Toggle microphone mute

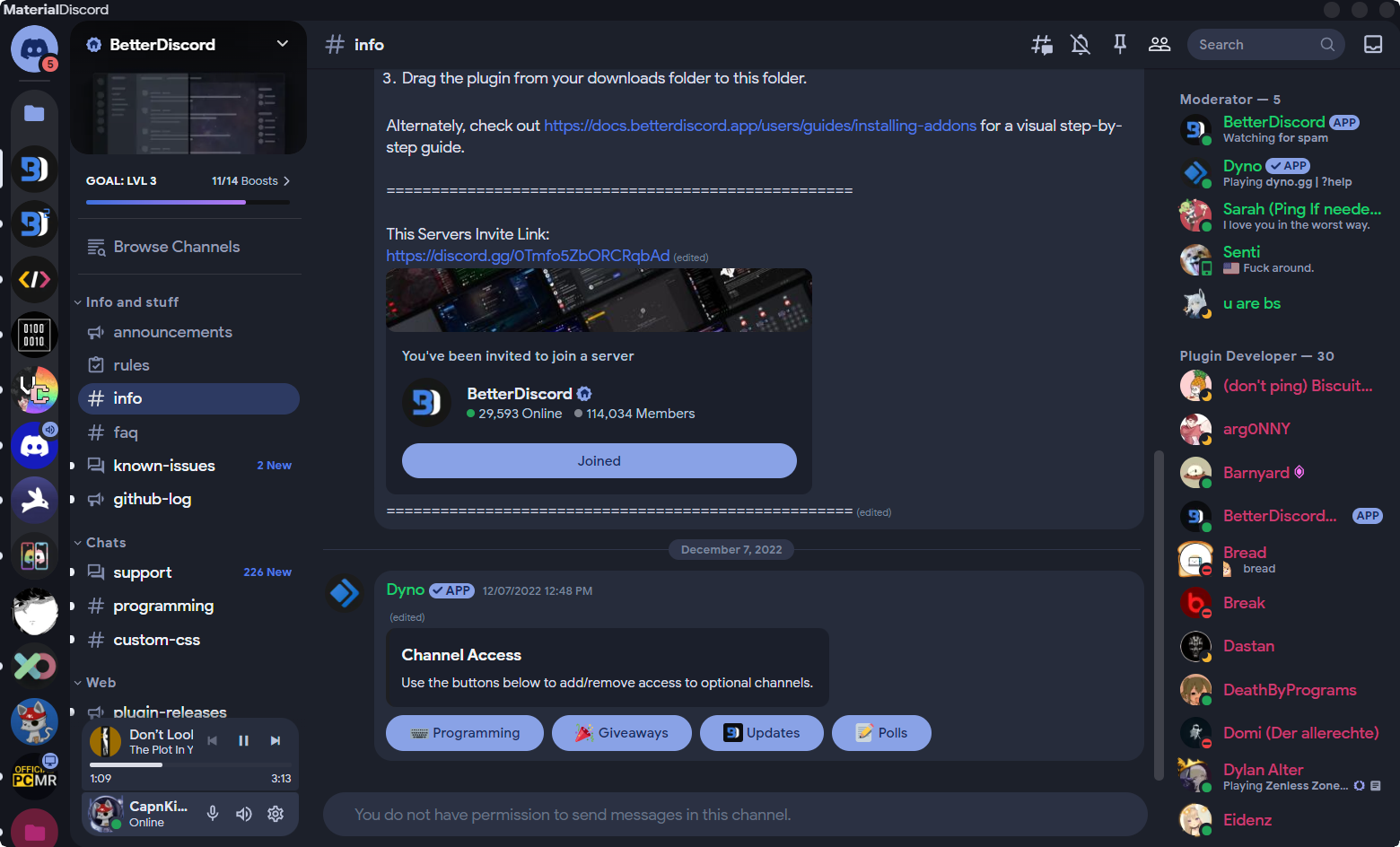[213, 814]
